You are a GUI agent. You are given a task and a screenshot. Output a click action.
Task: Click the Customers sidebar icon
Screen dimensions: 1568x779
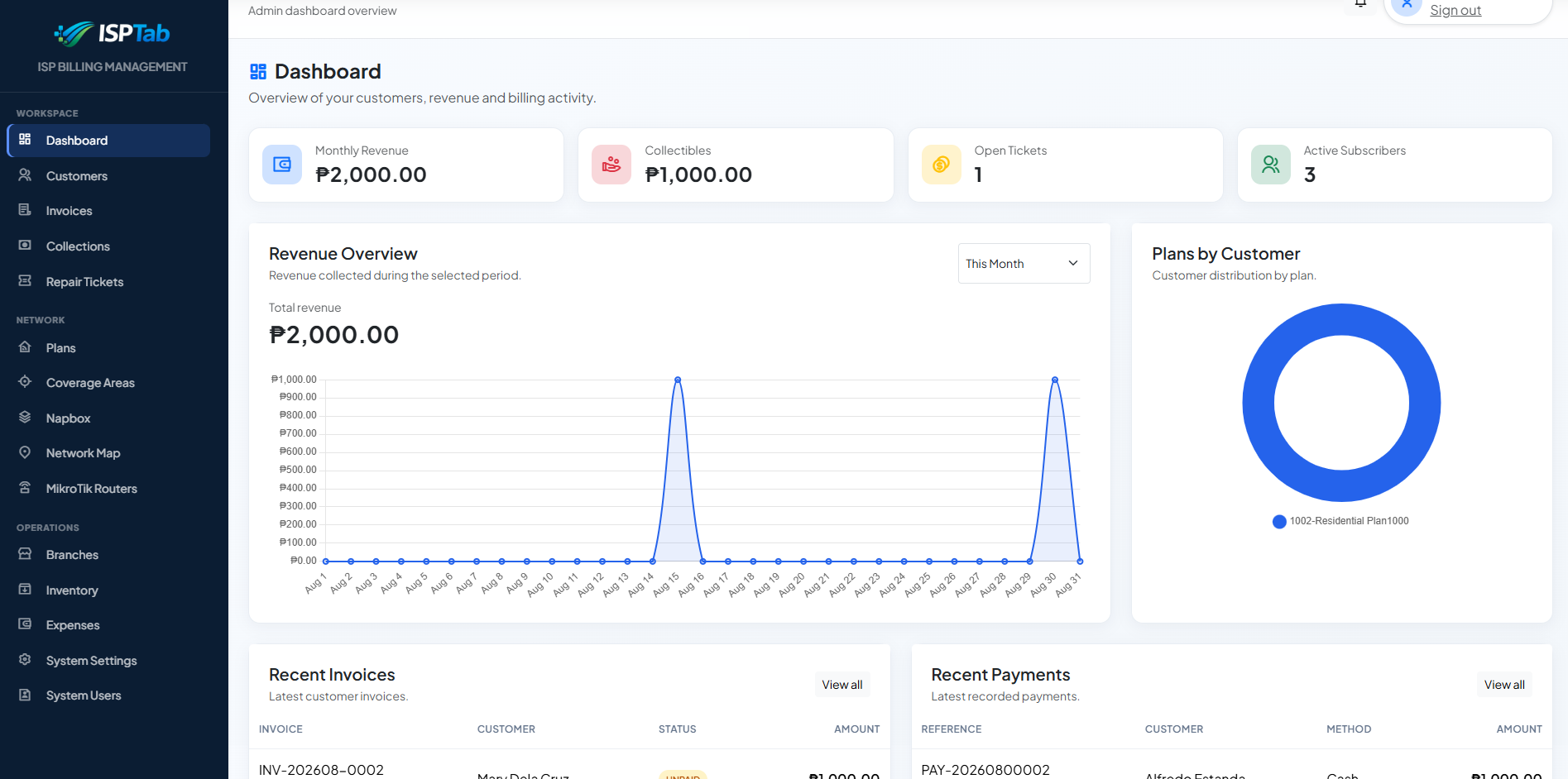click(x=25, y=175)
